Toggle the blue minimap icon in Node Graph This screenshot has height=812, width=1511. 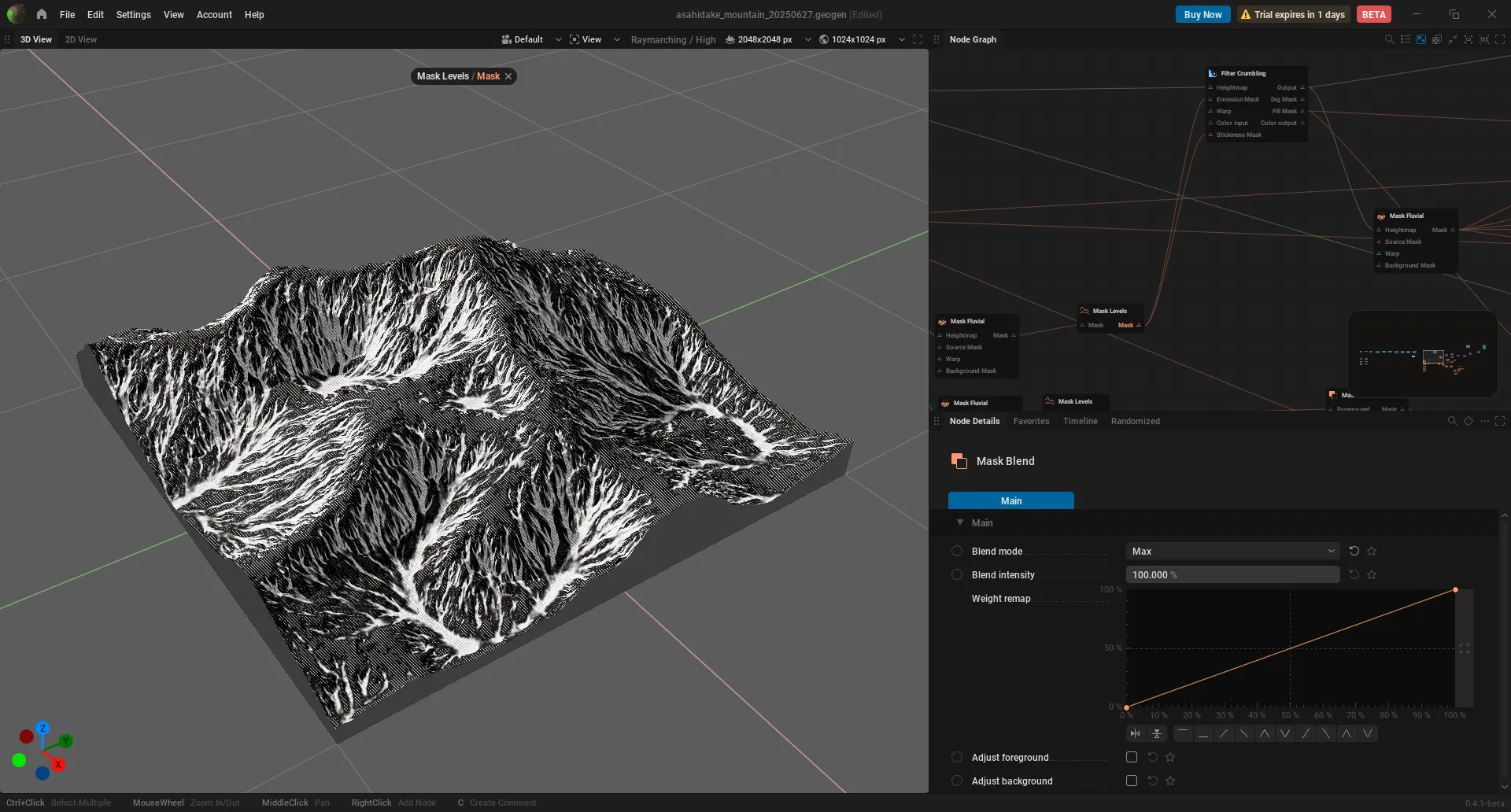[1420, 39]
